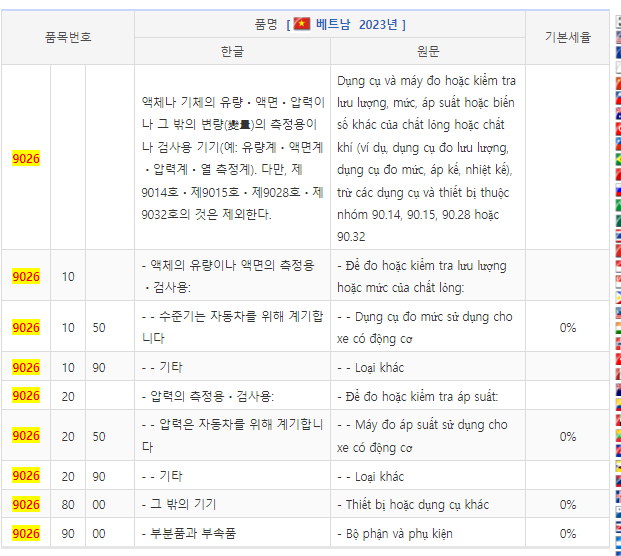Click the 기본세율 column header
This screenshot has width=621, height=556.
tap(567, 37)
